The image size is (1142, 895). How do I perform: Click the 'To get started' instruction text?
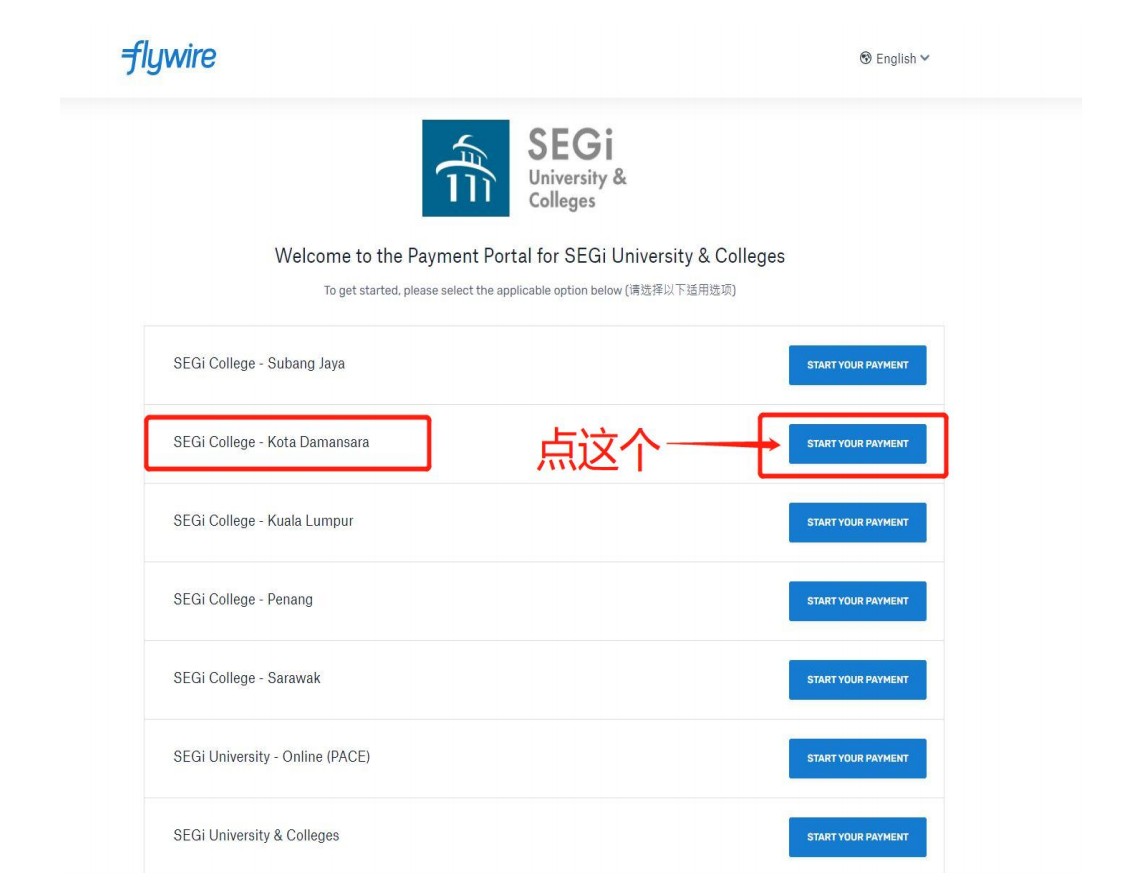[x=529, y=290]
